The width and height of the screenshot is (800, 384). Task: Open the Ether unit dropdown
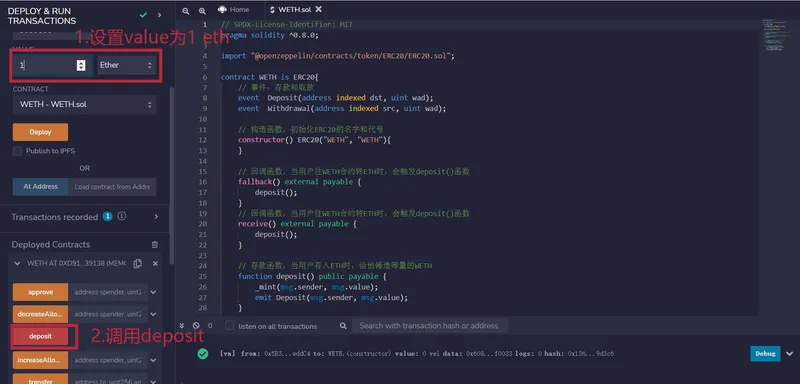coord(127,65)
